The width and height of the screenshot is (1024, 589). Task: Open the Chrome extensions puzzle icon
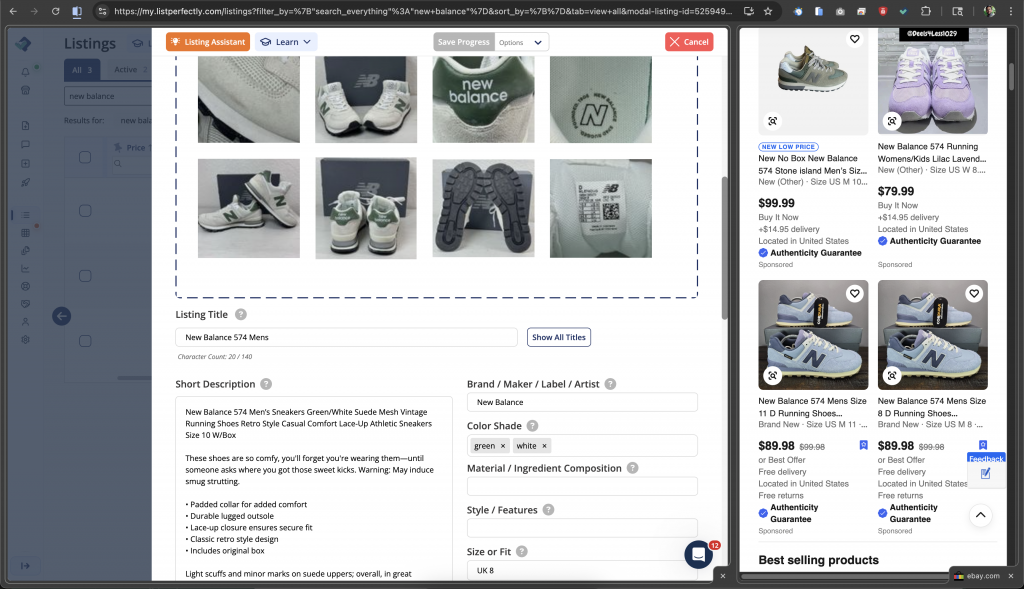[925, 12]
